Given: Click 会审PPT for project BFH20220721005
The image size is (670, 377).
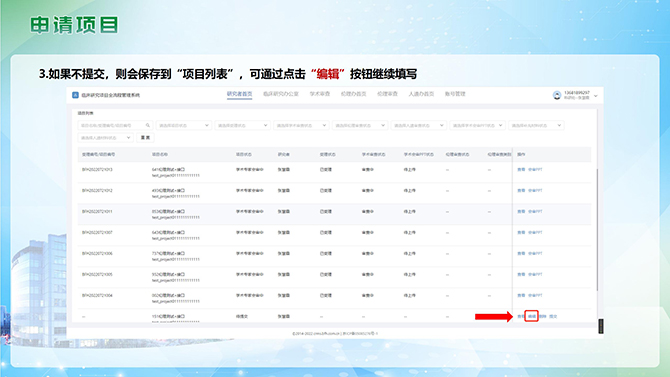Looking at the screenshot, I should [535, 274].
